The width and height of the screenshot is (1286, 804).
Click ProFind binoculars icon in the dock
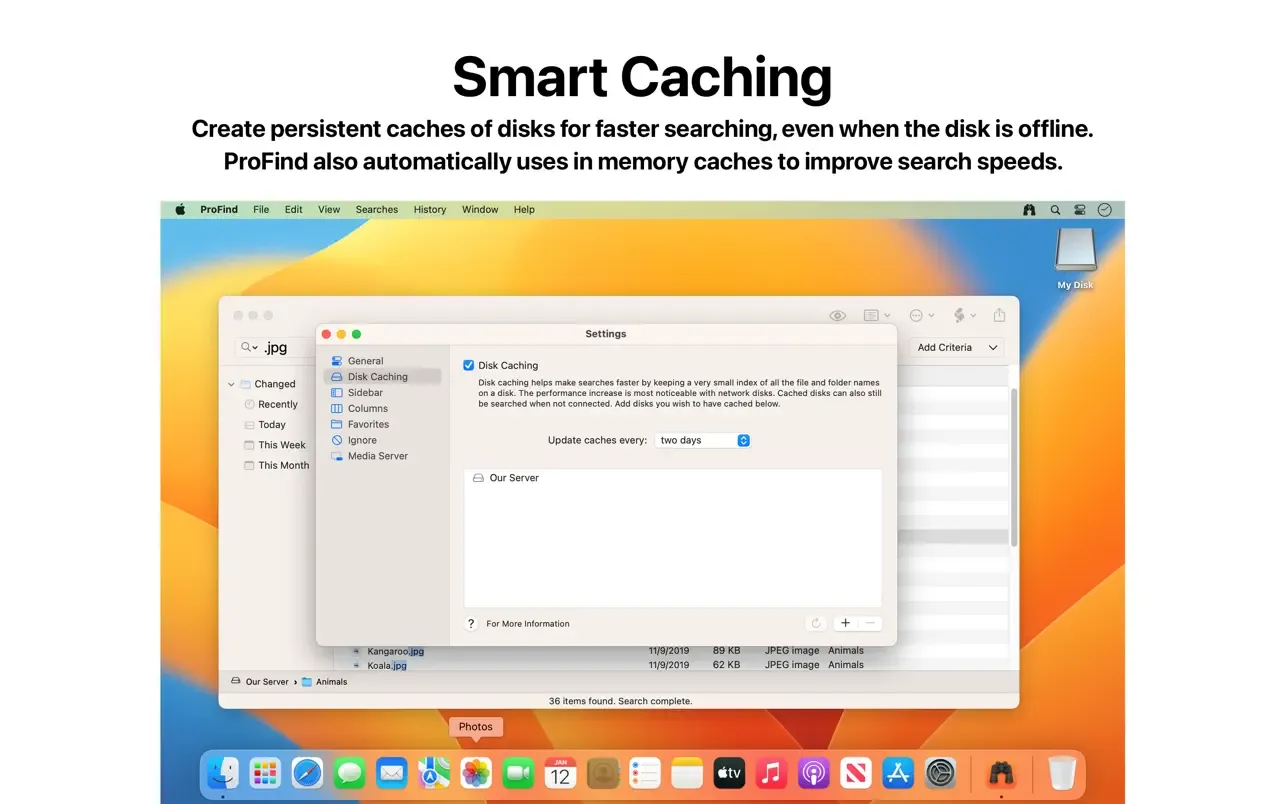point(1001,773)
